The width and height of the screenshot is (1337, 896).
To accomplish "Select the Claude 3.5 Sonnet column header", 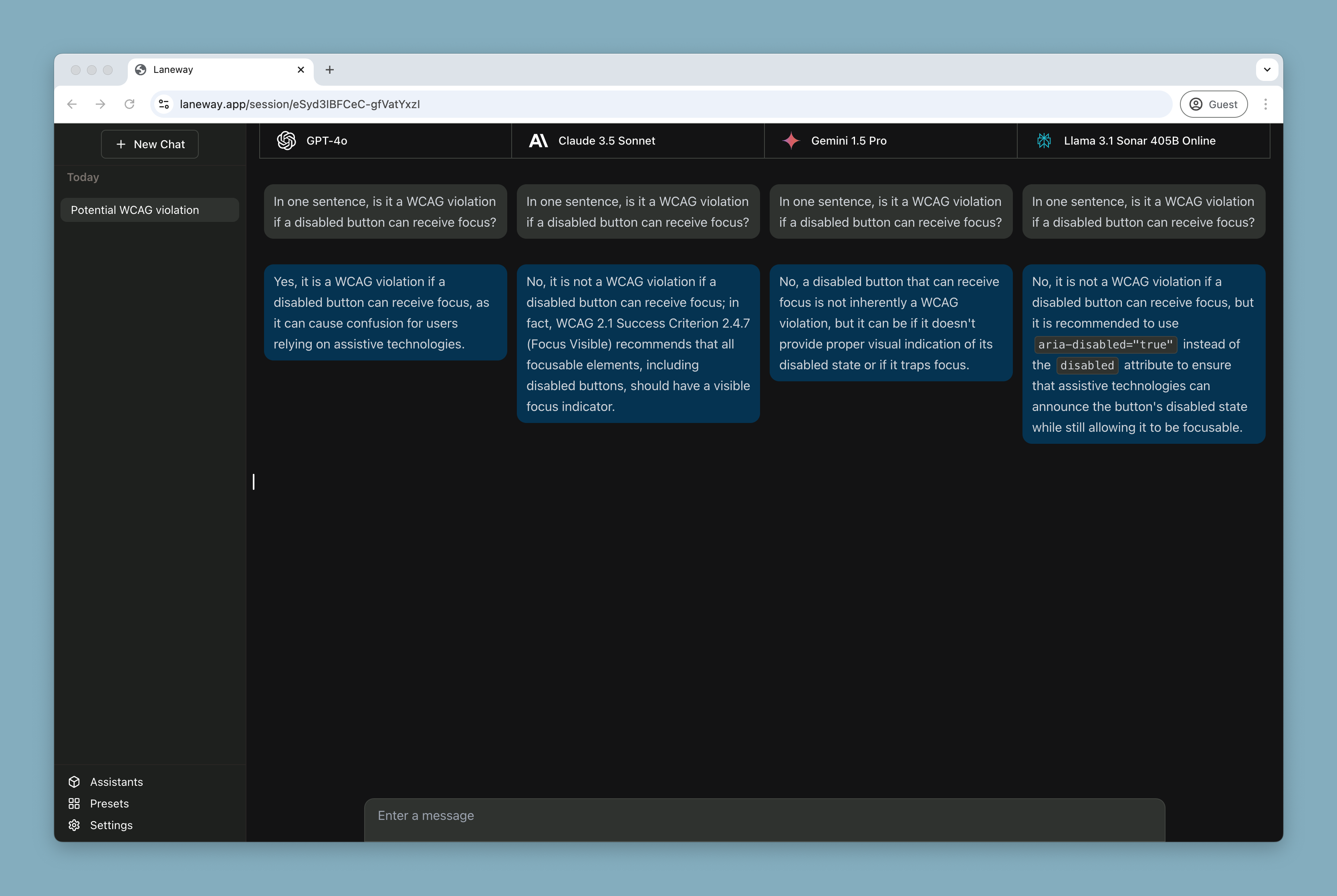I will [638, 141].
